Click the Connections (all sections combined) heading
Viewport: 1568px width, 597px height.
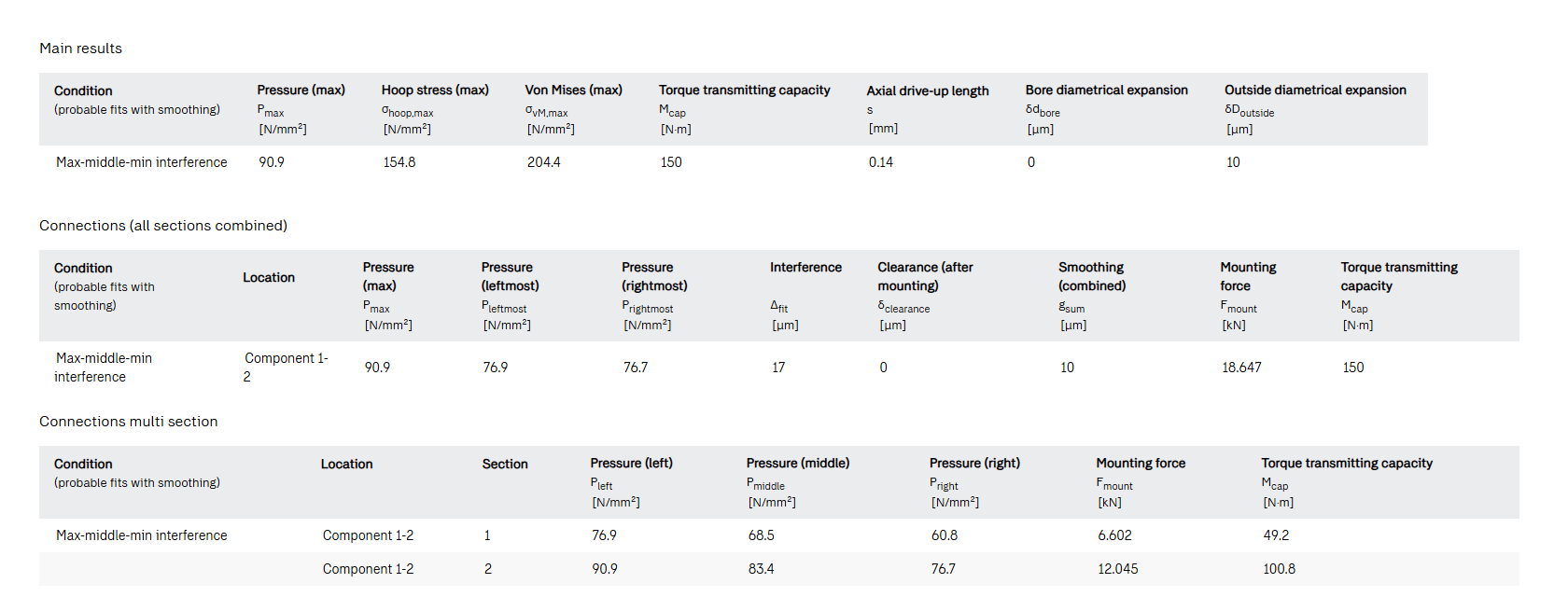point(162,226)
